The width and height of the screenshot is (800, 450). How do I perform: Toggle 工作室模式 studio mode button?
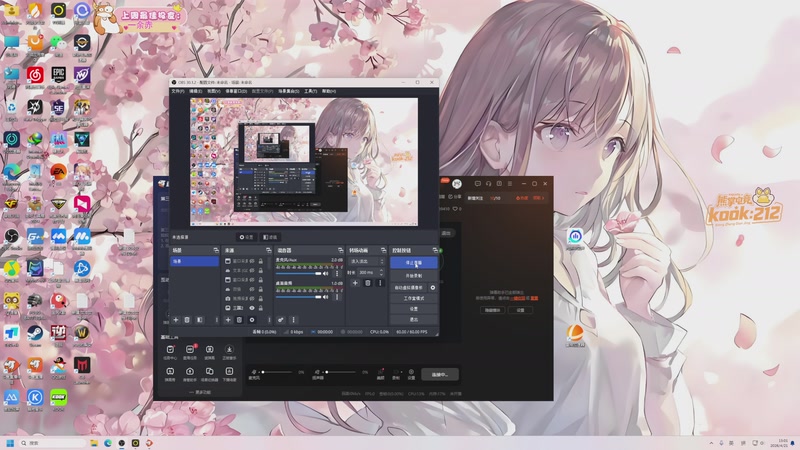(414, 298)
